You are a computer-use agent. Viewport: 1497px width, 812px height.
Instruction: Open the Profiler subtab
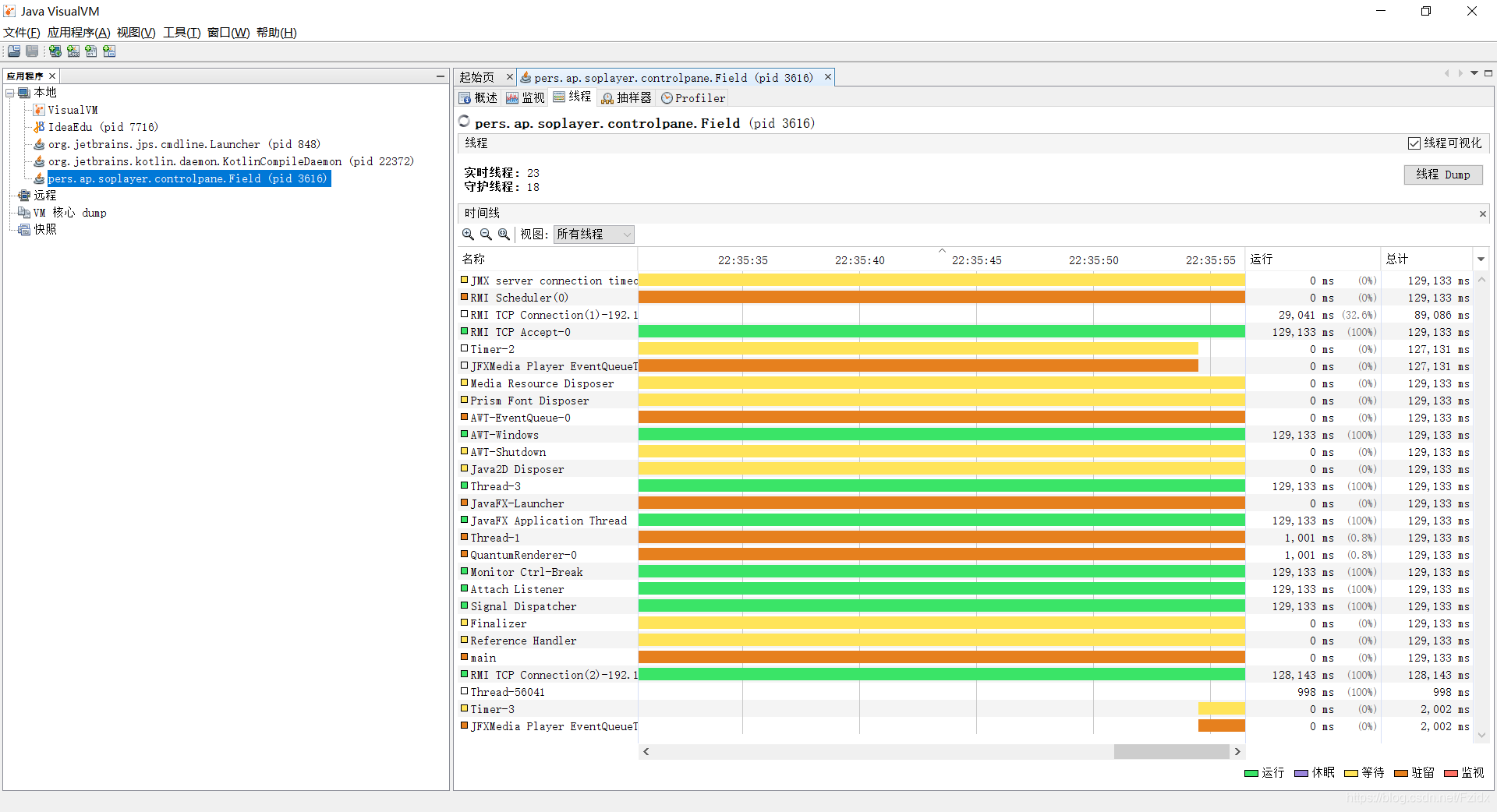pyautogui.click(x=693, y=98)
